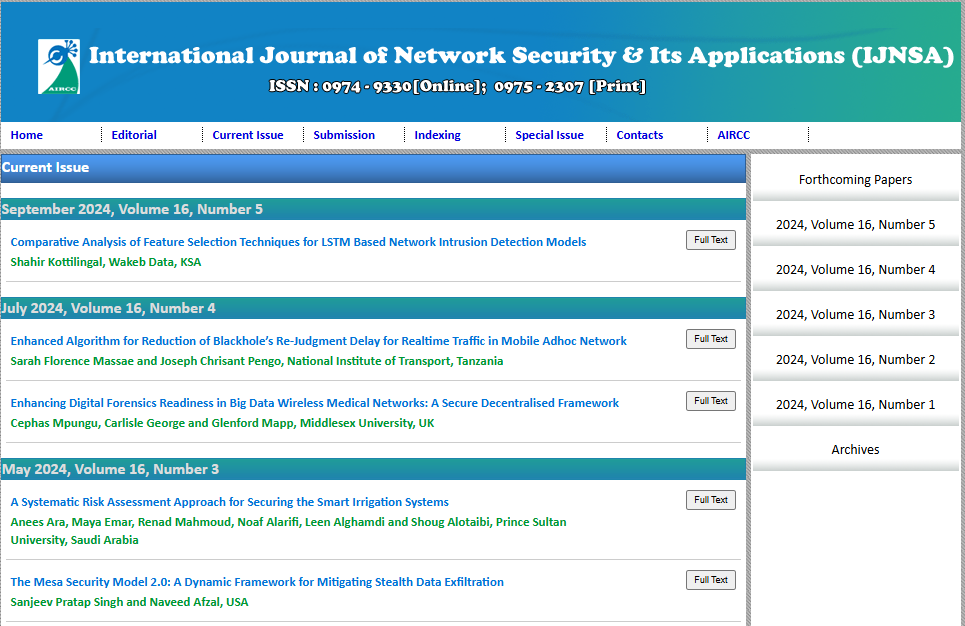Open Archives in sidebar

[855, 449]
